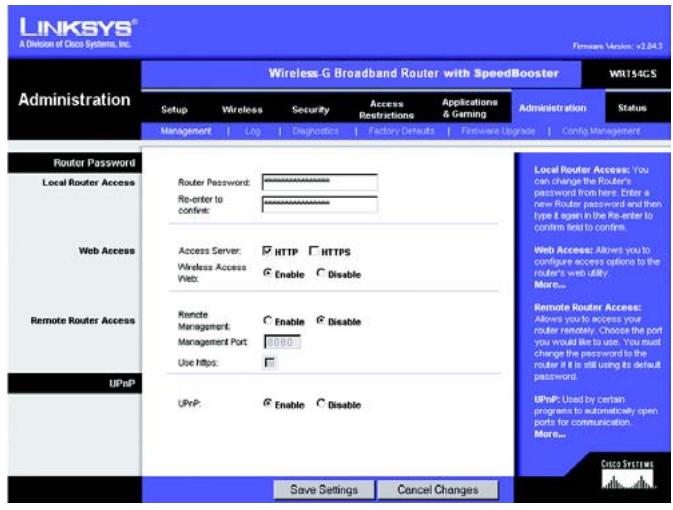Click the Save Settings button
This screenshot has width=673, height=510.
pos(324,489)
